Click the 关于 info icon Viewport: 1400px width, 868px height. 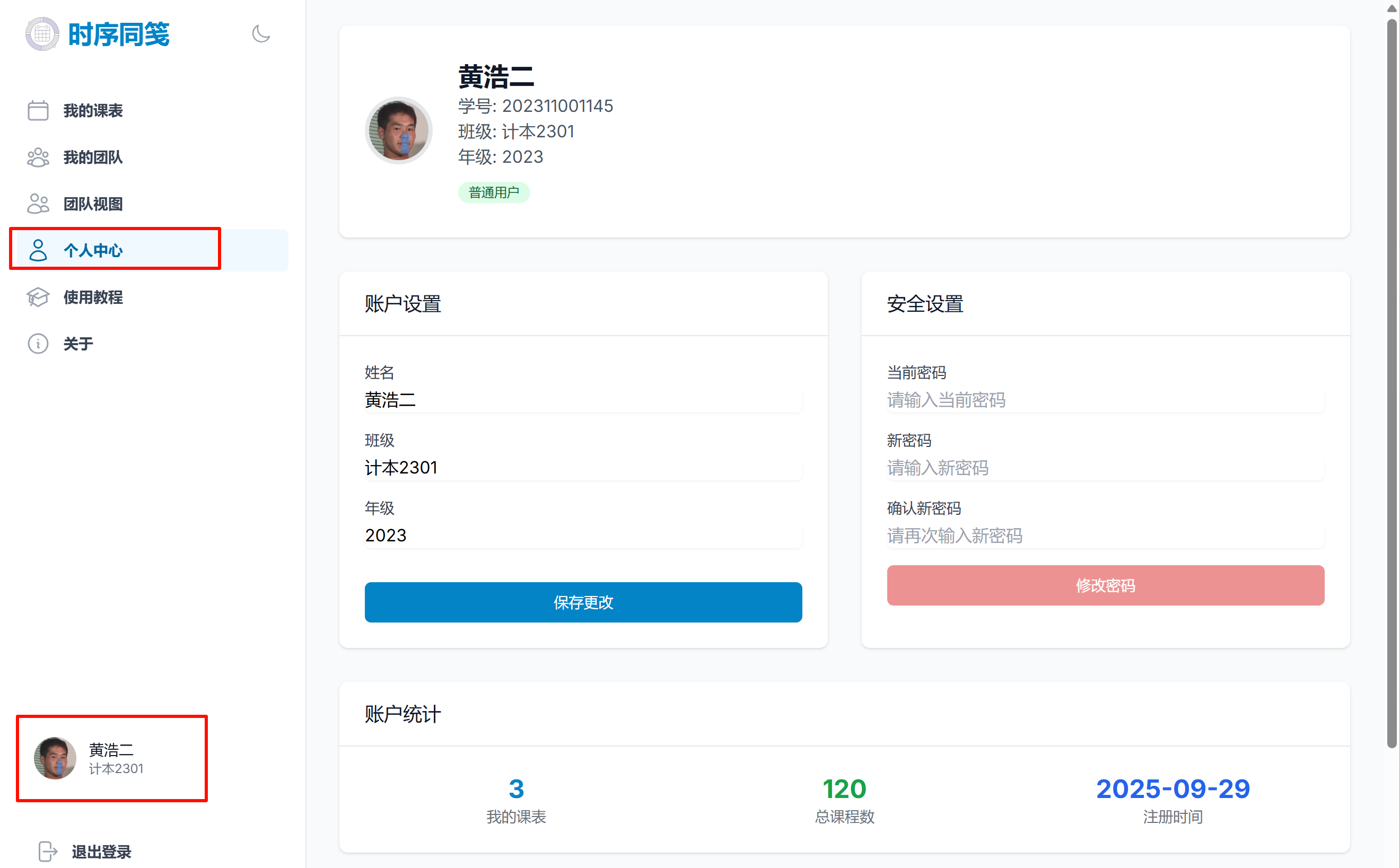pos(38,344)
